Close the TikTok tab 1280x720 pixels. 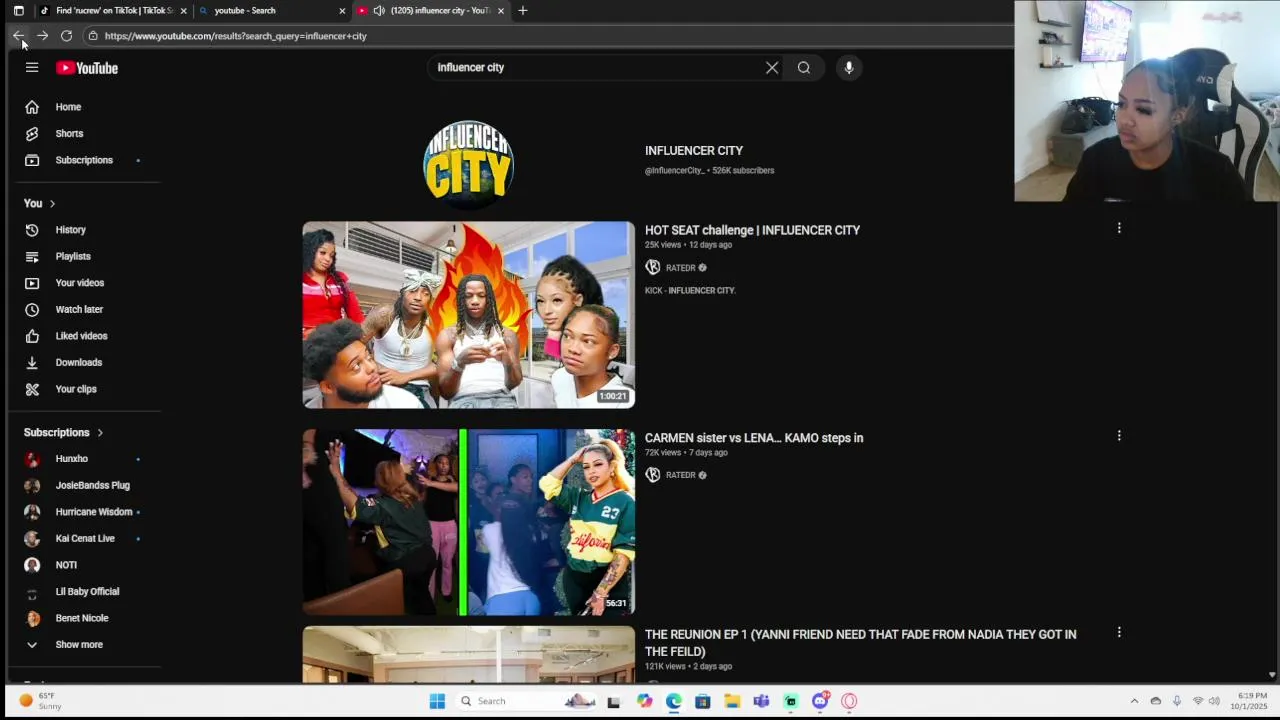[x=183, y=11]
